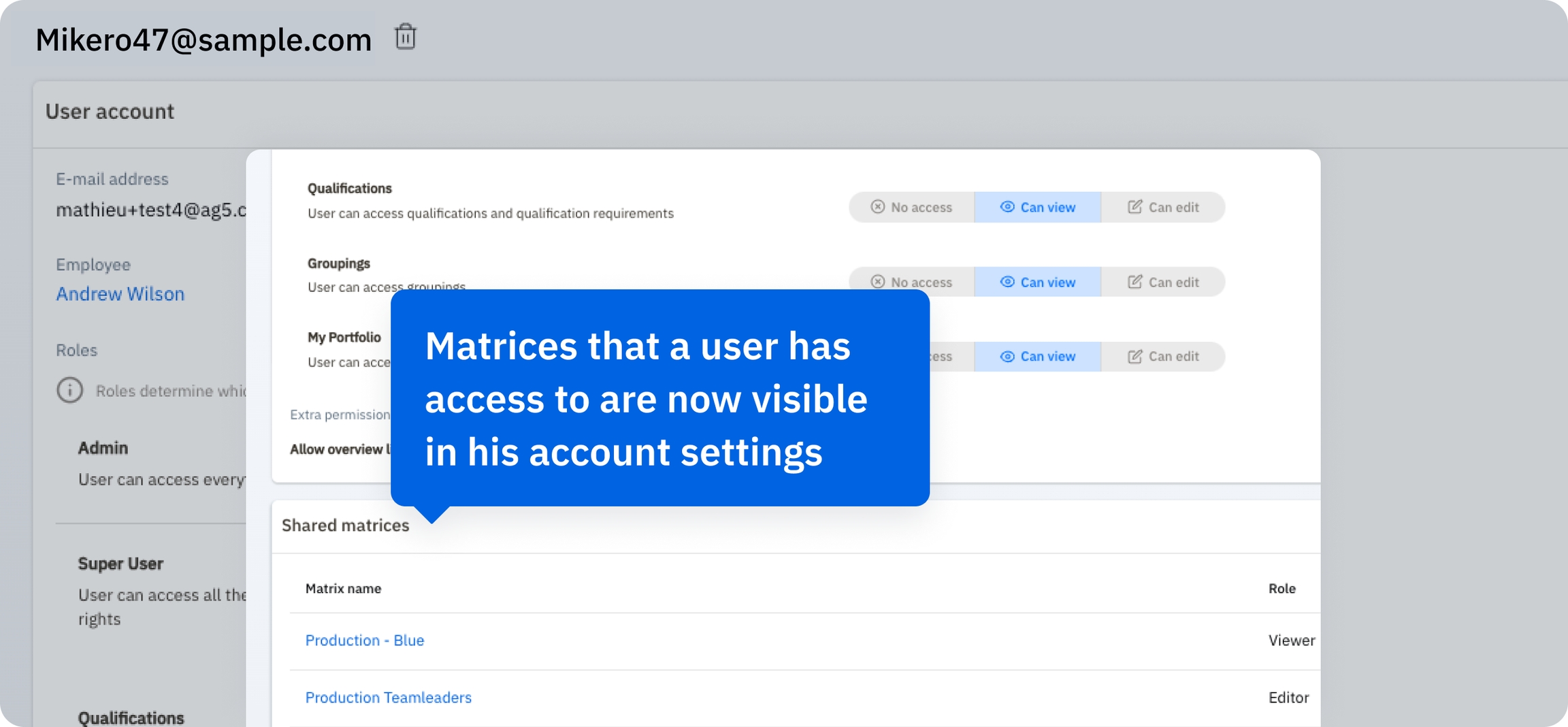This screenshot has width=1568, height=727.
Task: Select the Admin role
Action: tap(103, 448)
